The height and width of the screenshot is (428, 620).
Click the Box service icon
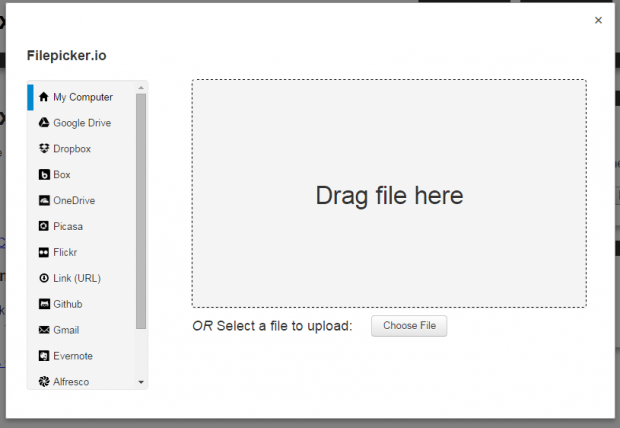coord(44,175)
